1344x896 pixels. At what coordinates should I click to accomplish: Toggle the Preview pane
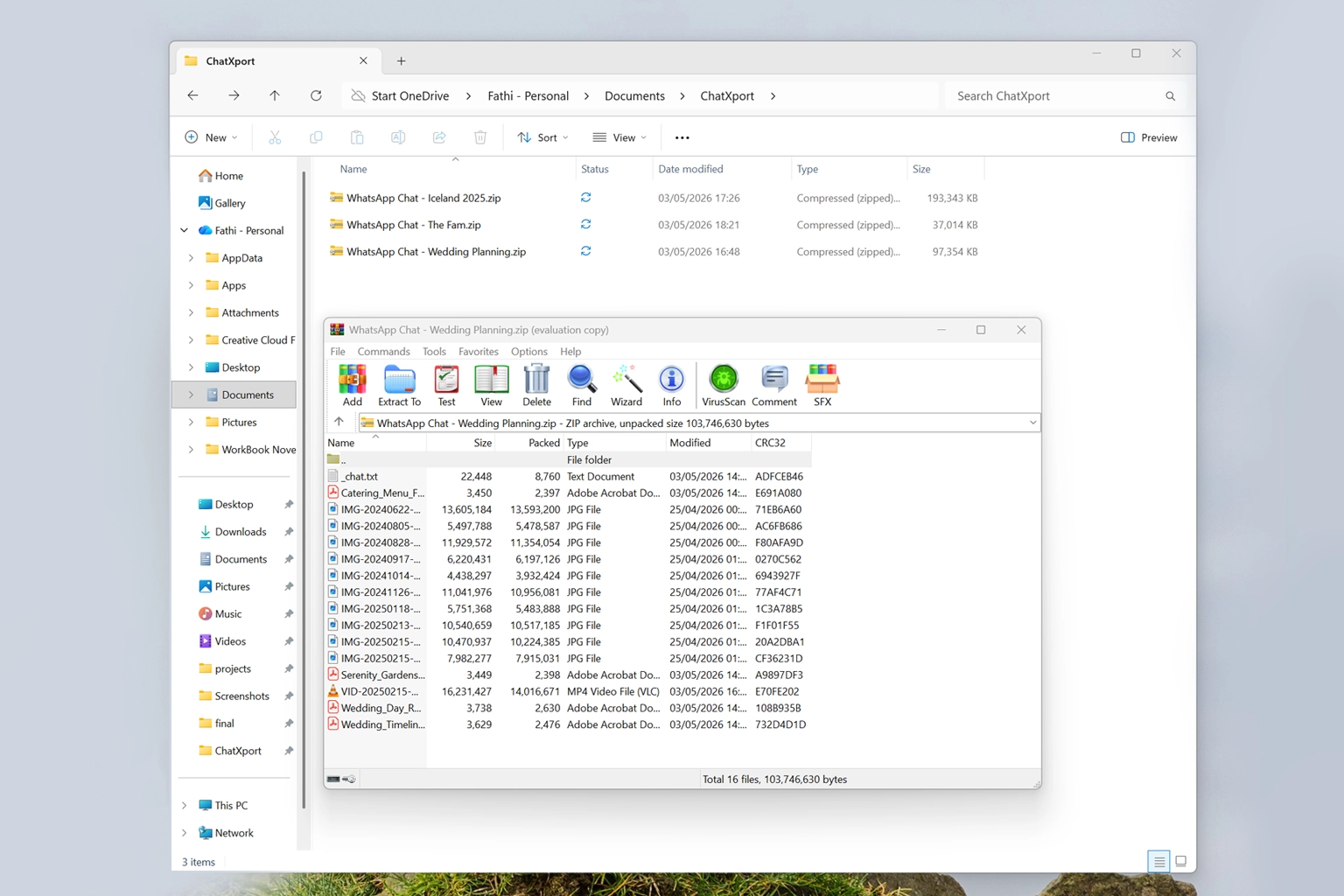pos(1149,137)
